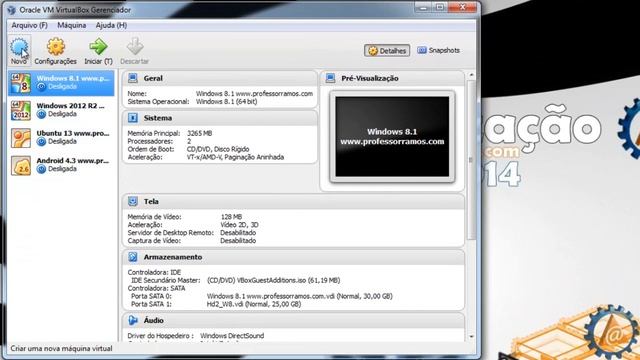This screenshot has width=640, height=360.
Task: Open the Geral settings header link
Action: tap(153, 78)
